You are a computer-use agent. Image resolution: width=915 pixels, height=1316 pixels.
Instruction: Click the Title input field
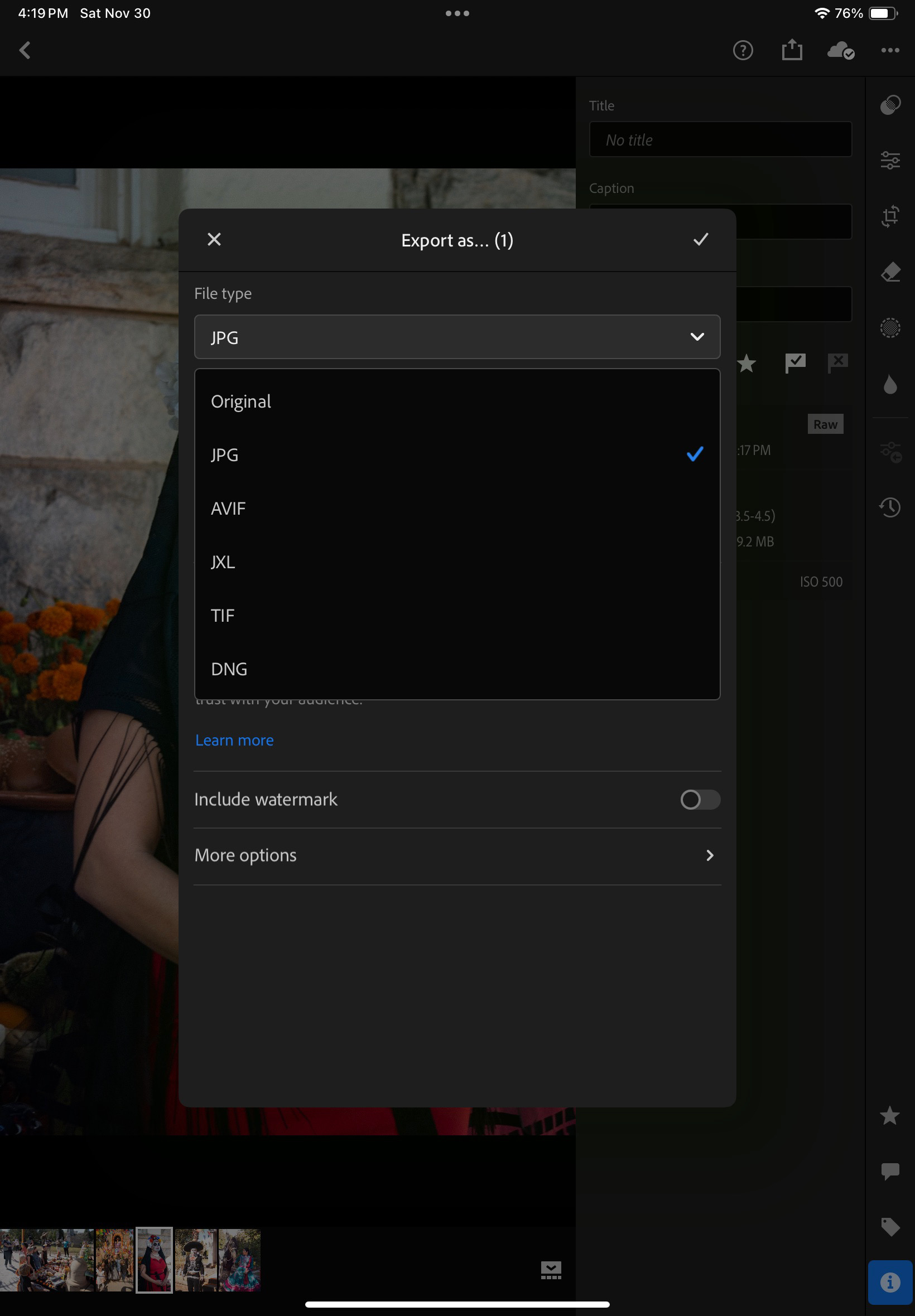[x=720, y=139]
